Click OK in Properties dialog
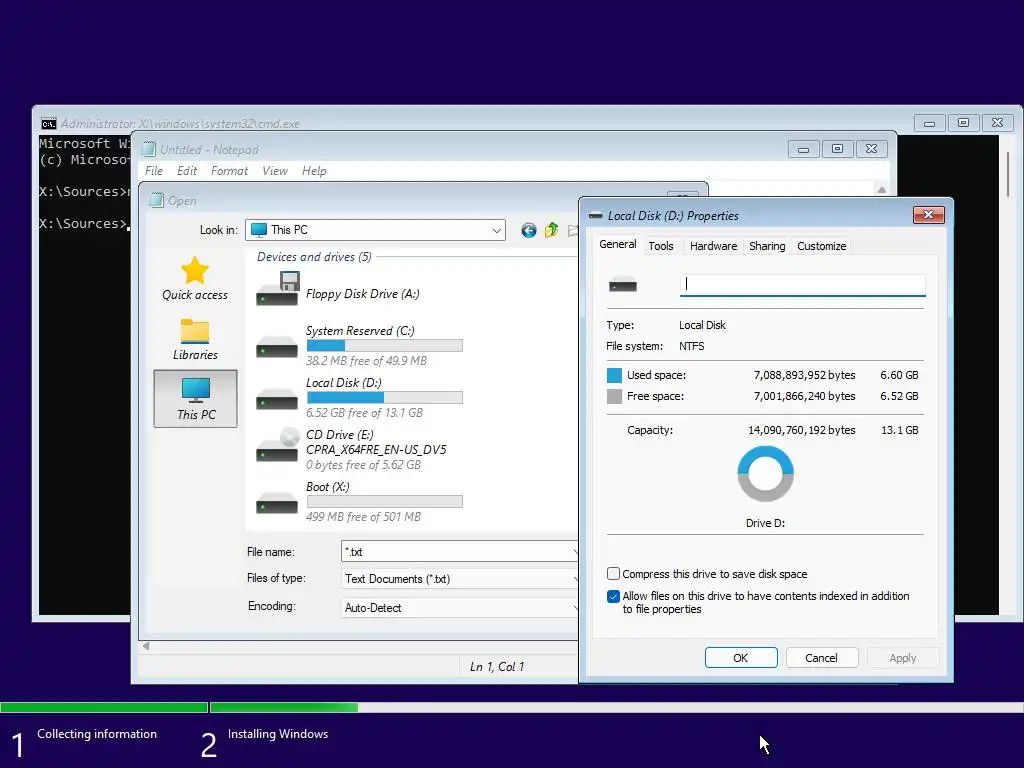Screen dimensions: 1024x768 point(741,658)
